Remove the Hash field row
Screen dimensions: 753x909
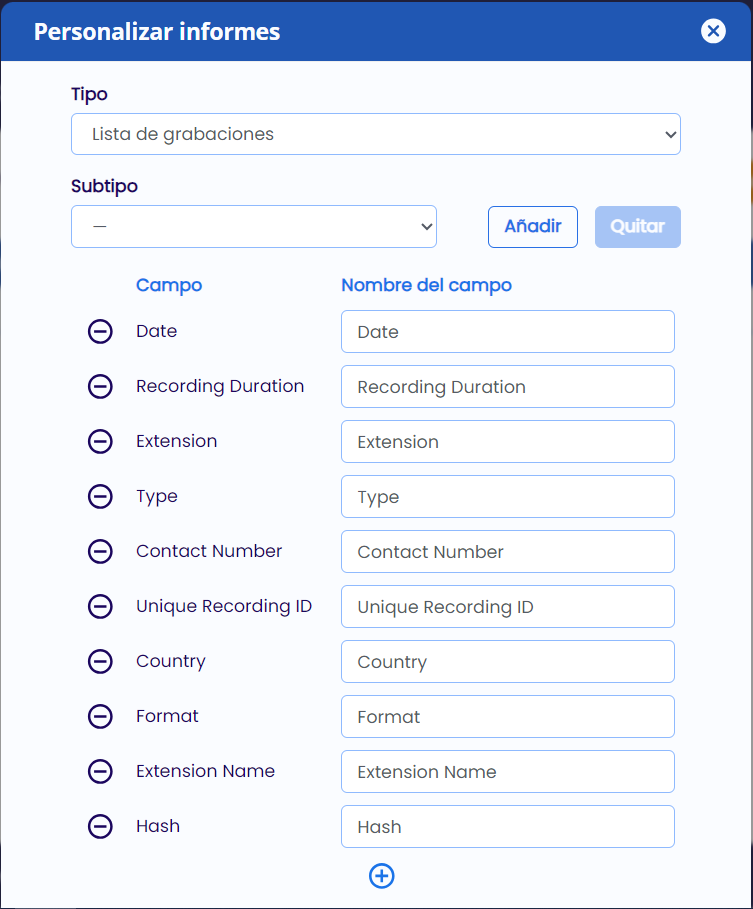click(100, 827)
